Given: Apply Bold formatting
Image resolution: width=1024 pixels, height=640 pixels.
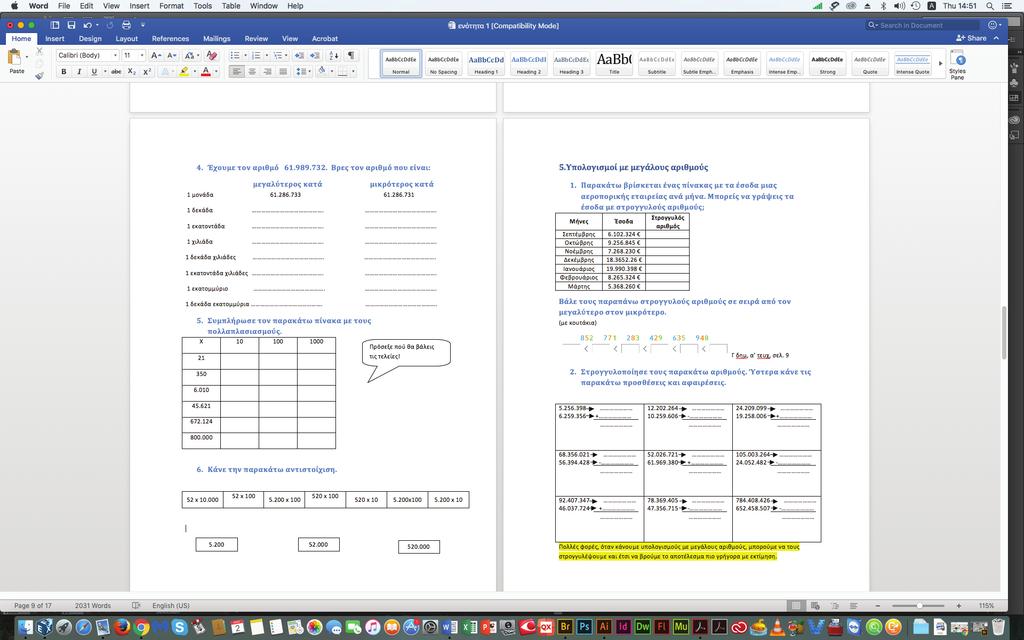Looking at the screenshot, I should tap(64, 72).
